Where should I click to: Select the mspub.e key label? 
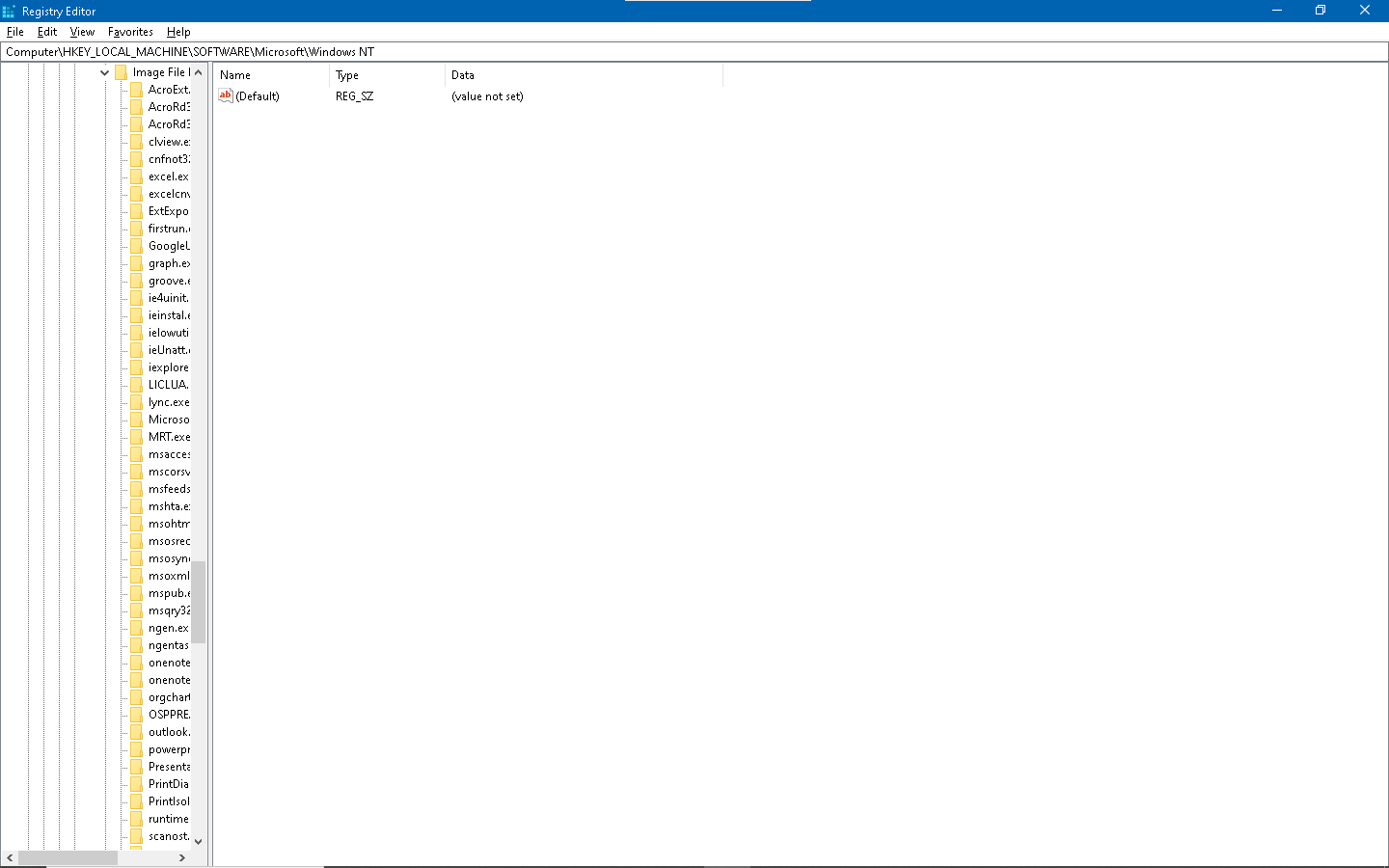[x=169, y=593]
